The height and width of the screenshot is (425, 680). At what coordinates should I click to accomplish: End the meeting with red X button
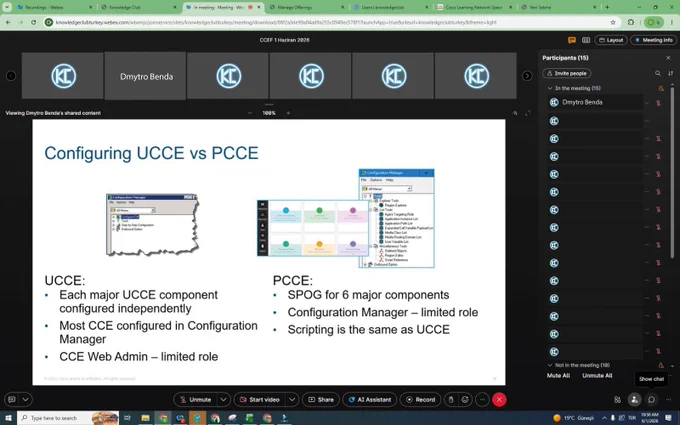pyautogui.click(x=499, y=399)
